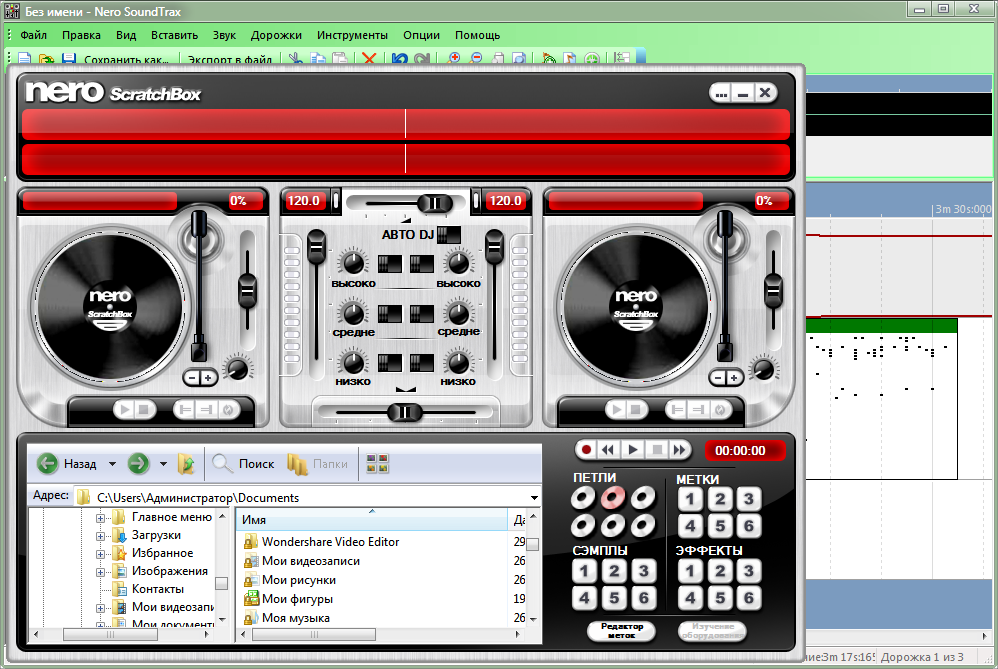Click the open file folder toolbar icon
Viewport: 998px width, 669px height.
[x=46, y=59]
